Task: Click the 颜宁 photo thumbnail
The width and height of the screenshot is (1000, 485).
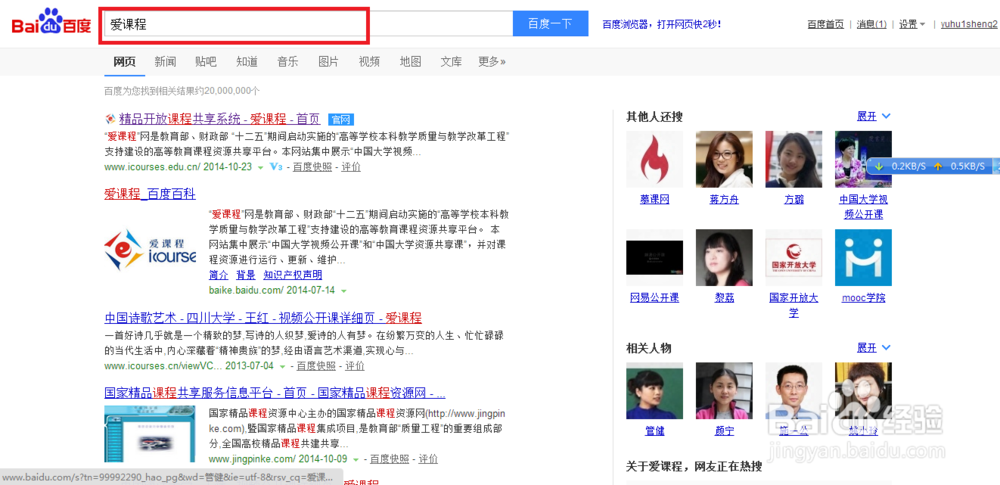Action: 724,391
